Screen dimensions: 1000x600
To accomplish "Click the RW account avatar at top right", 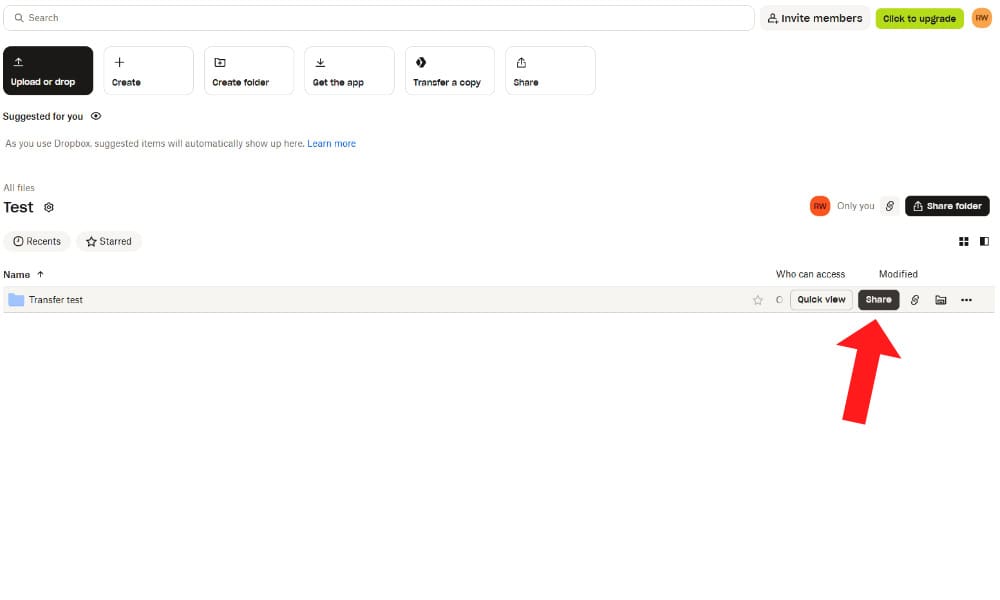I will (981, 18).
